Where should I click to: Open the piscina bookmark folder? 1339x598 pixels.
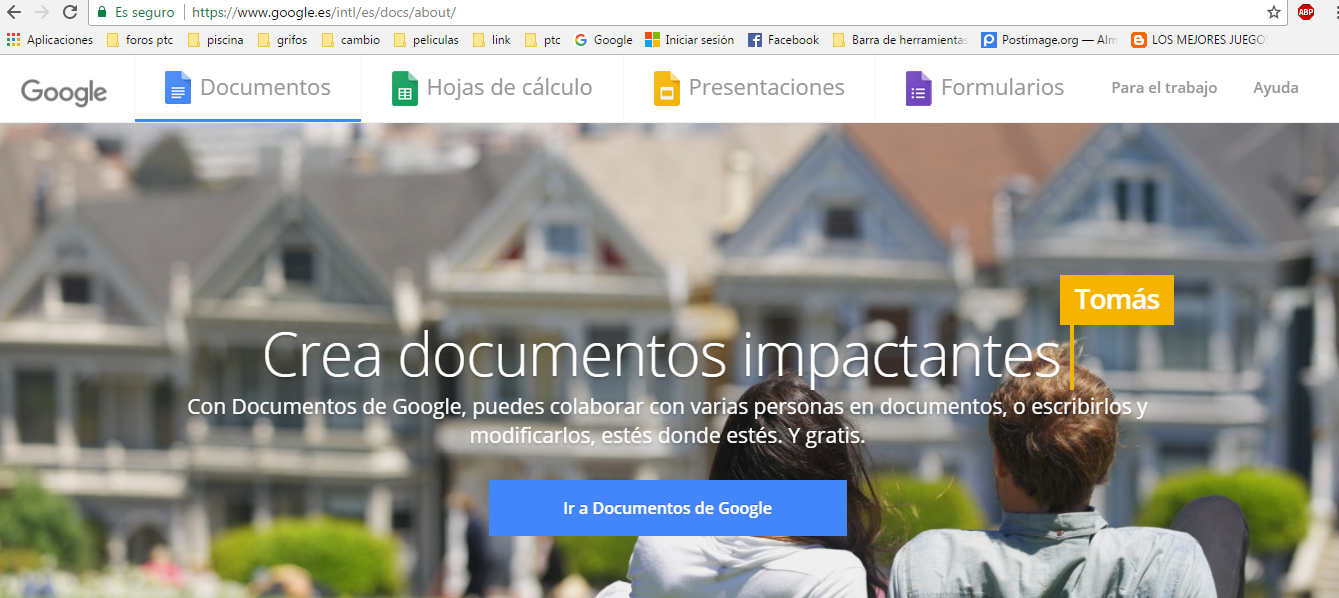coord(215,40)
